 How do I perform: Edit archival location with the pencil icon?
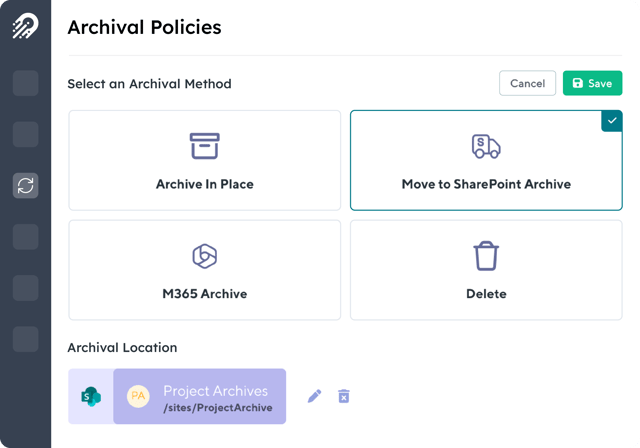pyautogui.click(x=314, y=396)
